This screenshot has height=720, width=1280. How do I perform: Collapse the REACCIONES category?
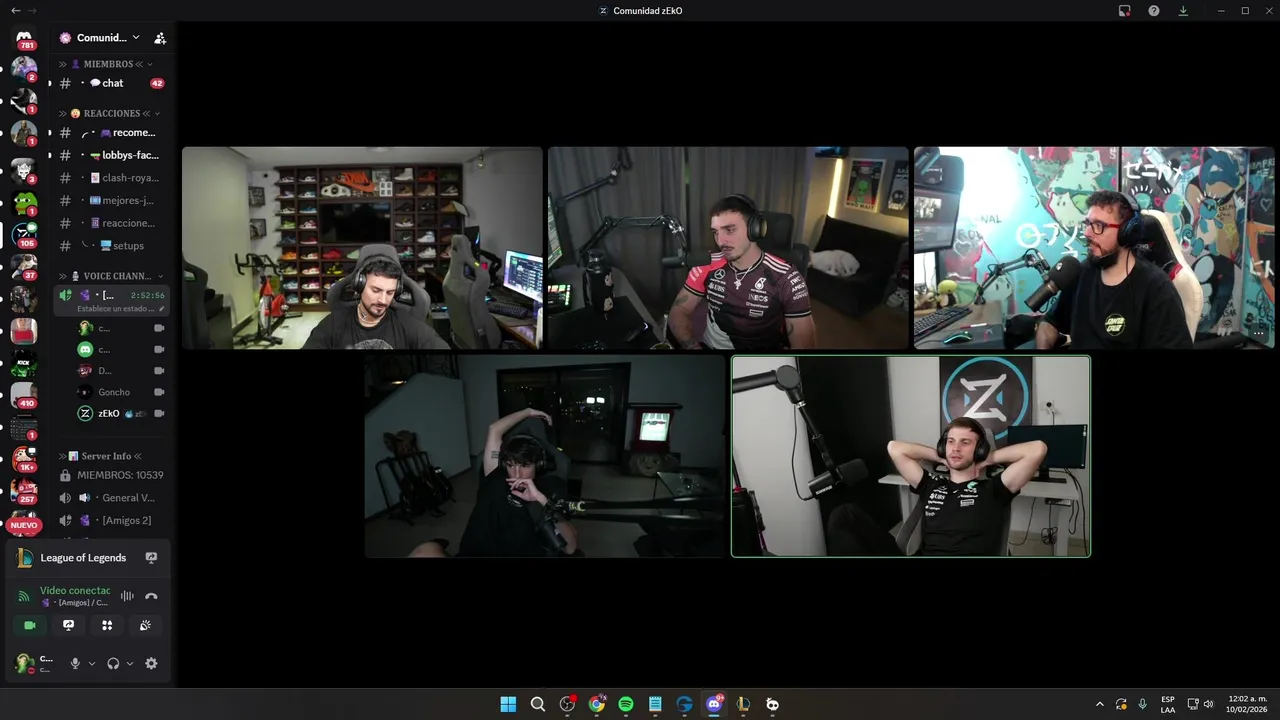[112, 113]
